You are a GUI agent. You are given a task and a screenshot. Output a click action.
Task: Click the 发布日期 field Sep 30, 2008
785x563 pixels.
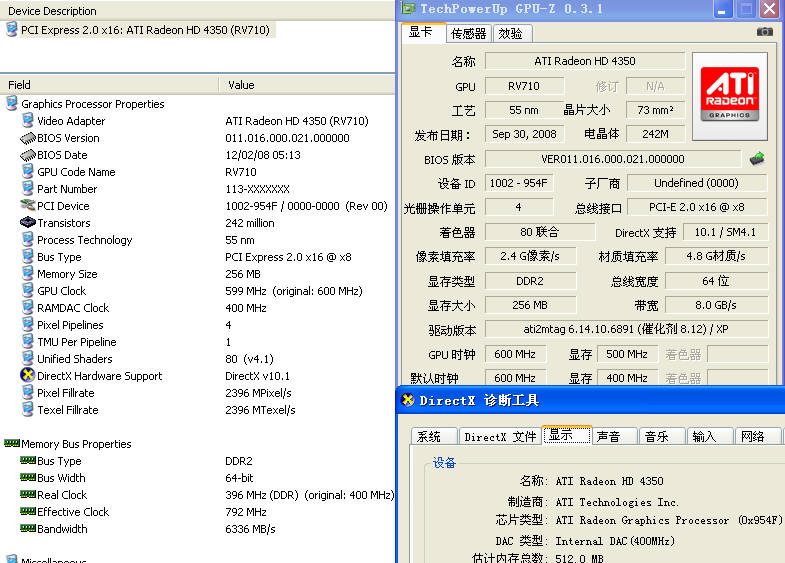pos(524,134)
